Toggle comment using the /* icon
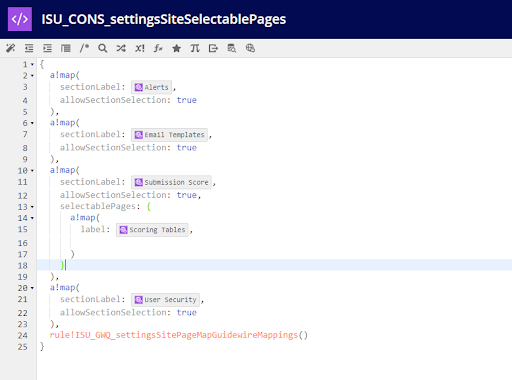 (84, 48)
